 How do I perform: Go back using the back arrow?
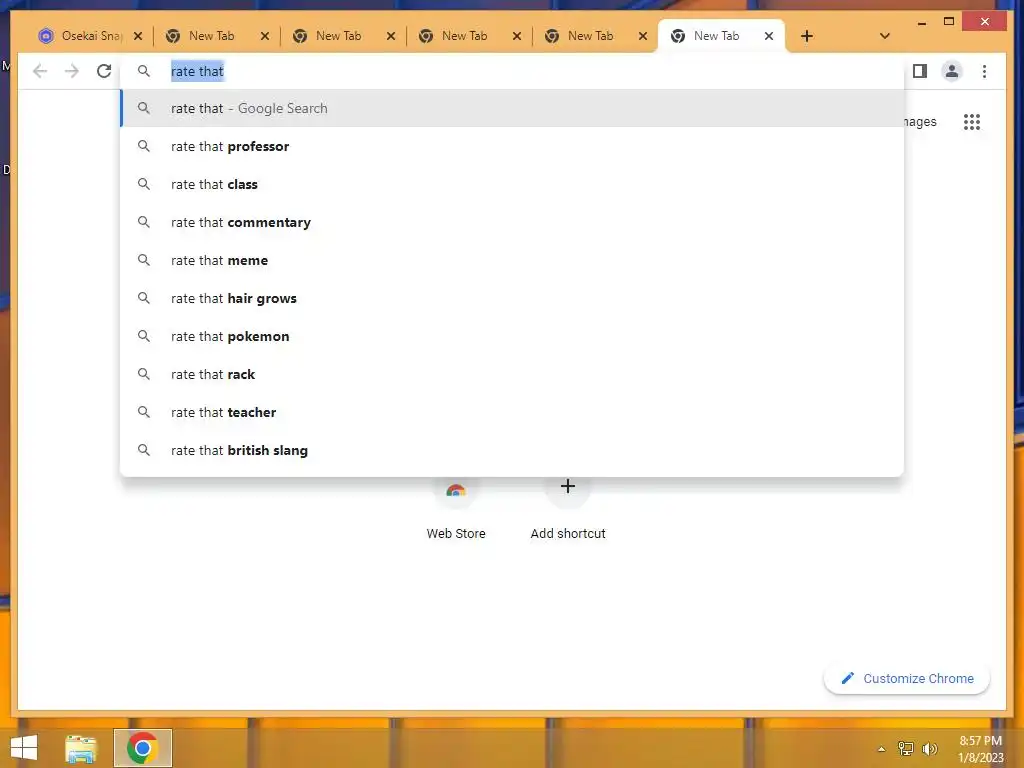tap(40, 71)
